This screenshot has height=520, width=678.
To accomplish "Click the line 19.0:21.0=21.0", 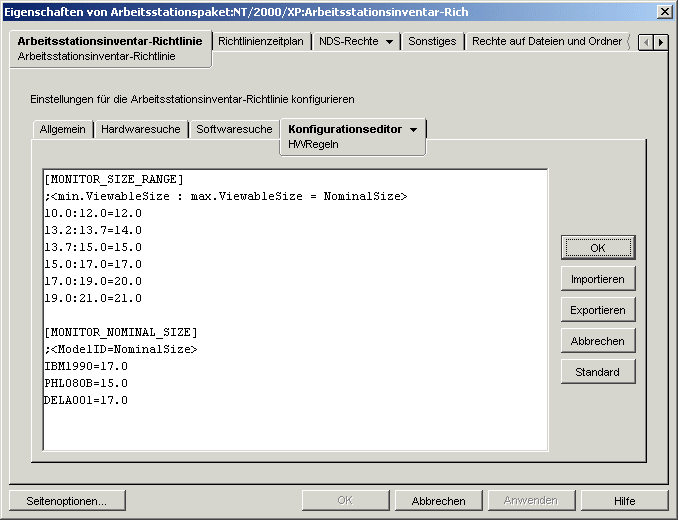I will pyautogui.click(x=93, y=298).
